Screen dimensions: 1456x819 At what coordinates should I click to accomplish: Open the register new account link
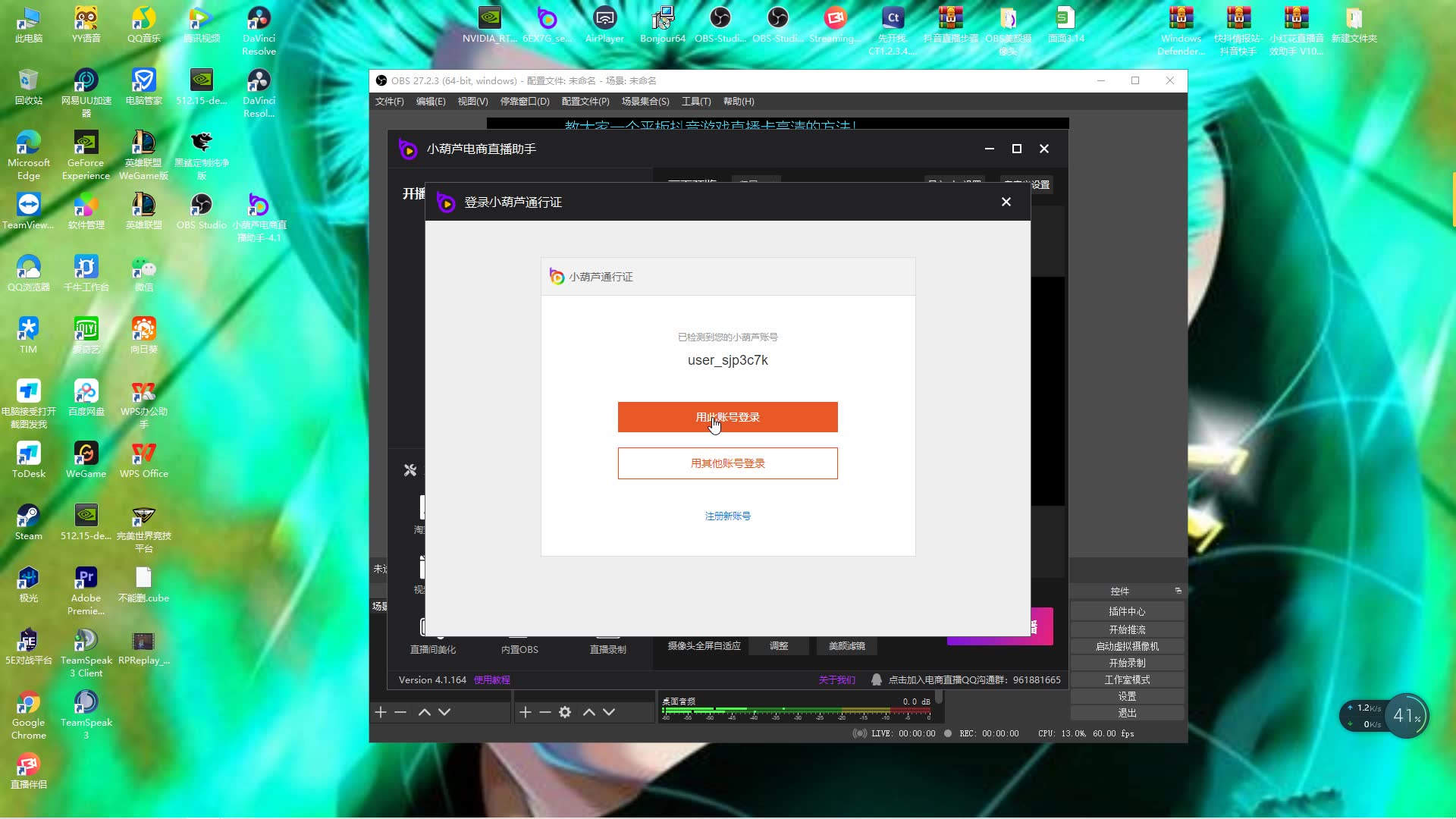pos(727,516)
